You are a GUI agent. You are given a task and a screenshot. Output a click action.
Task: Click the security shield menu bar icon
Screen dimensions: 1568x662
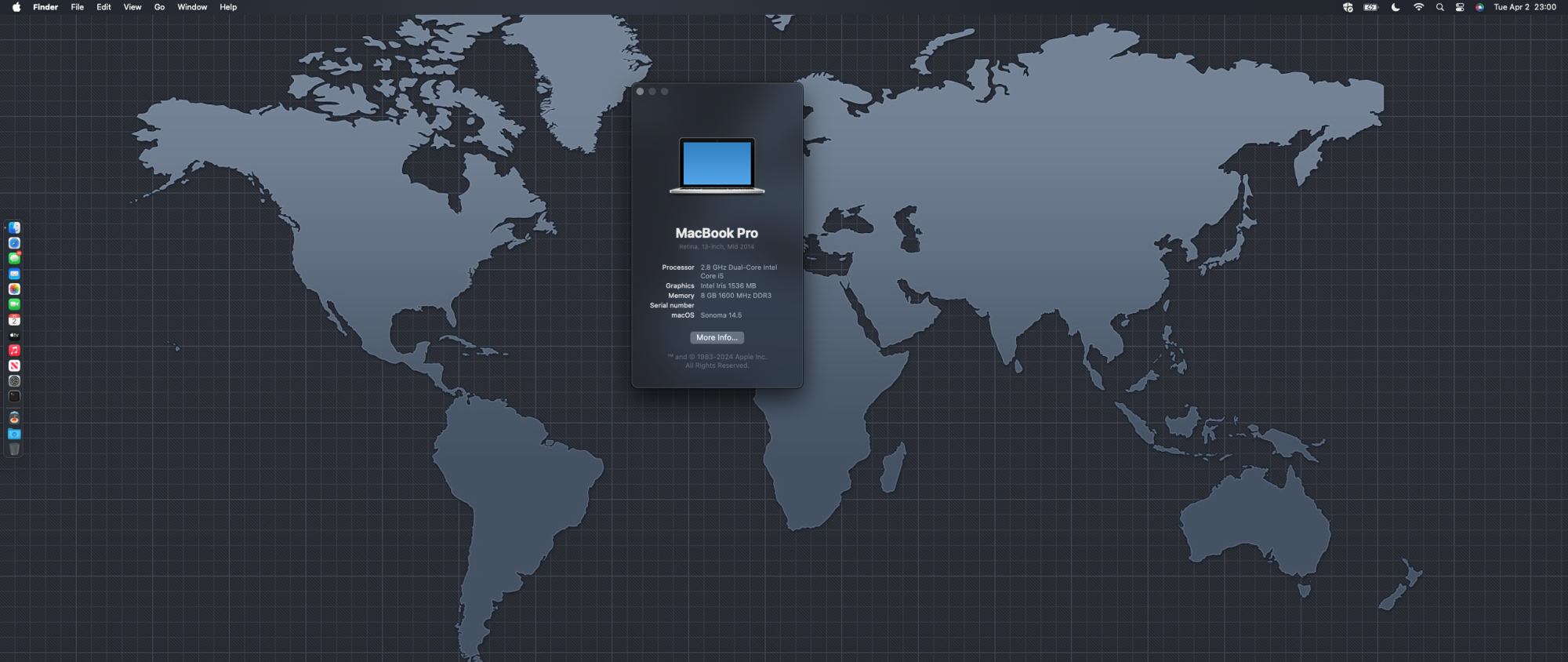1348,7
